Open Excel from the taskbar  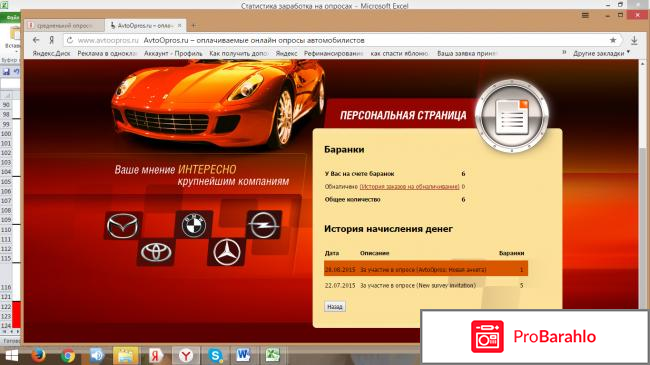coord(272,355)
